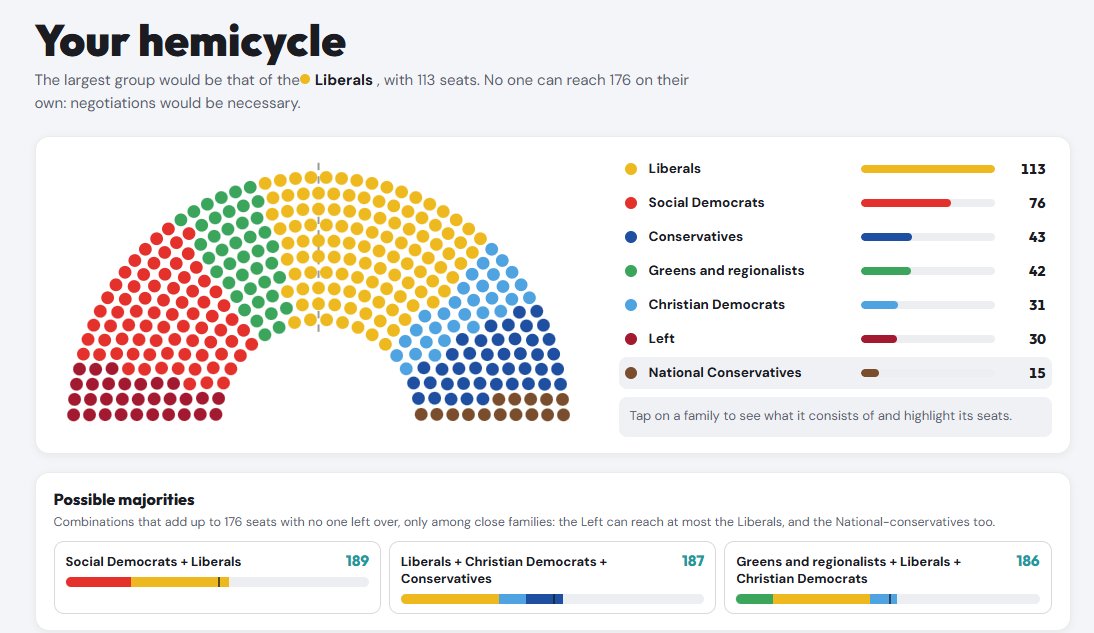Select the Liberals family row in legend

click(835, 169)
